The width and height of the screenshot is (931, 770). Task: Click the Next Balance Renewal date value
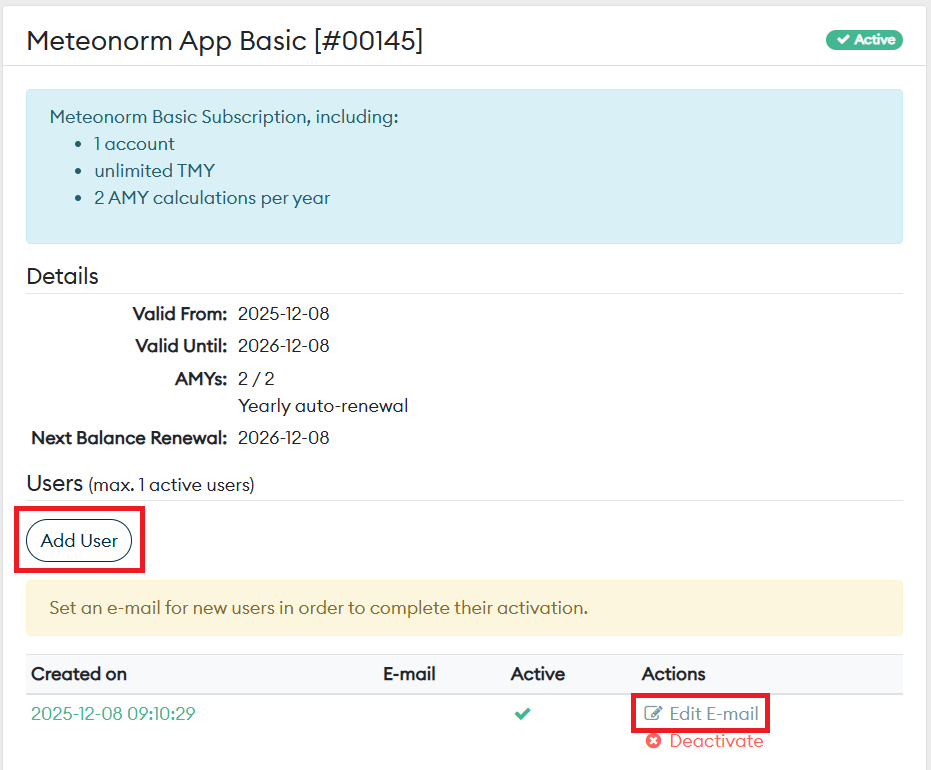[283, 438]
